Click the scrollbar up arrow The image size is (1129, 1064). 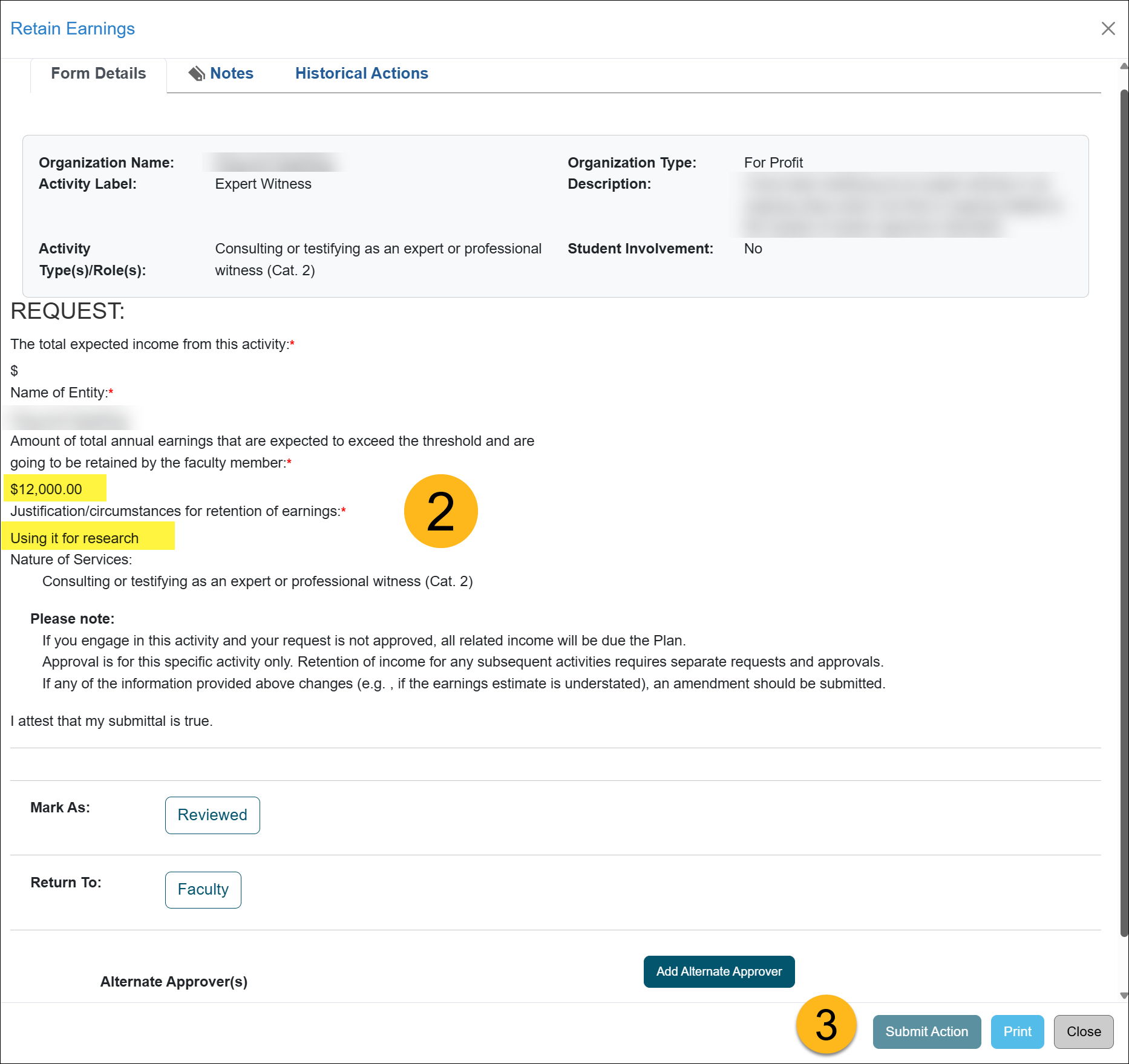tap(1124, 66)
